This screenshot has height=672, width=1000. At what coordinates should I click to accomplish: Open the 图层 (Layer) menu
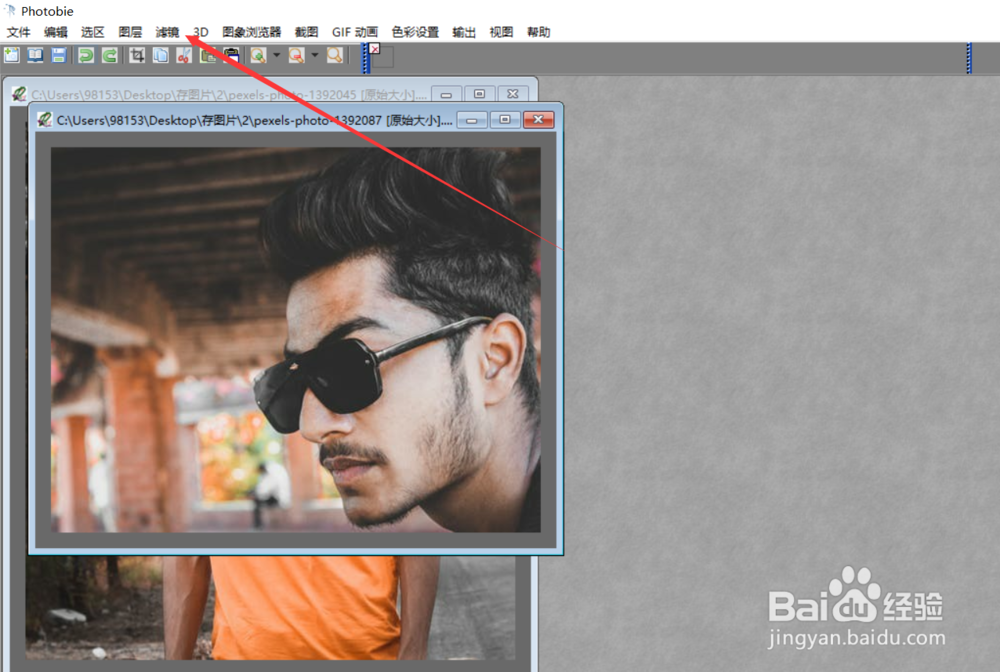(x=130, y=32)
